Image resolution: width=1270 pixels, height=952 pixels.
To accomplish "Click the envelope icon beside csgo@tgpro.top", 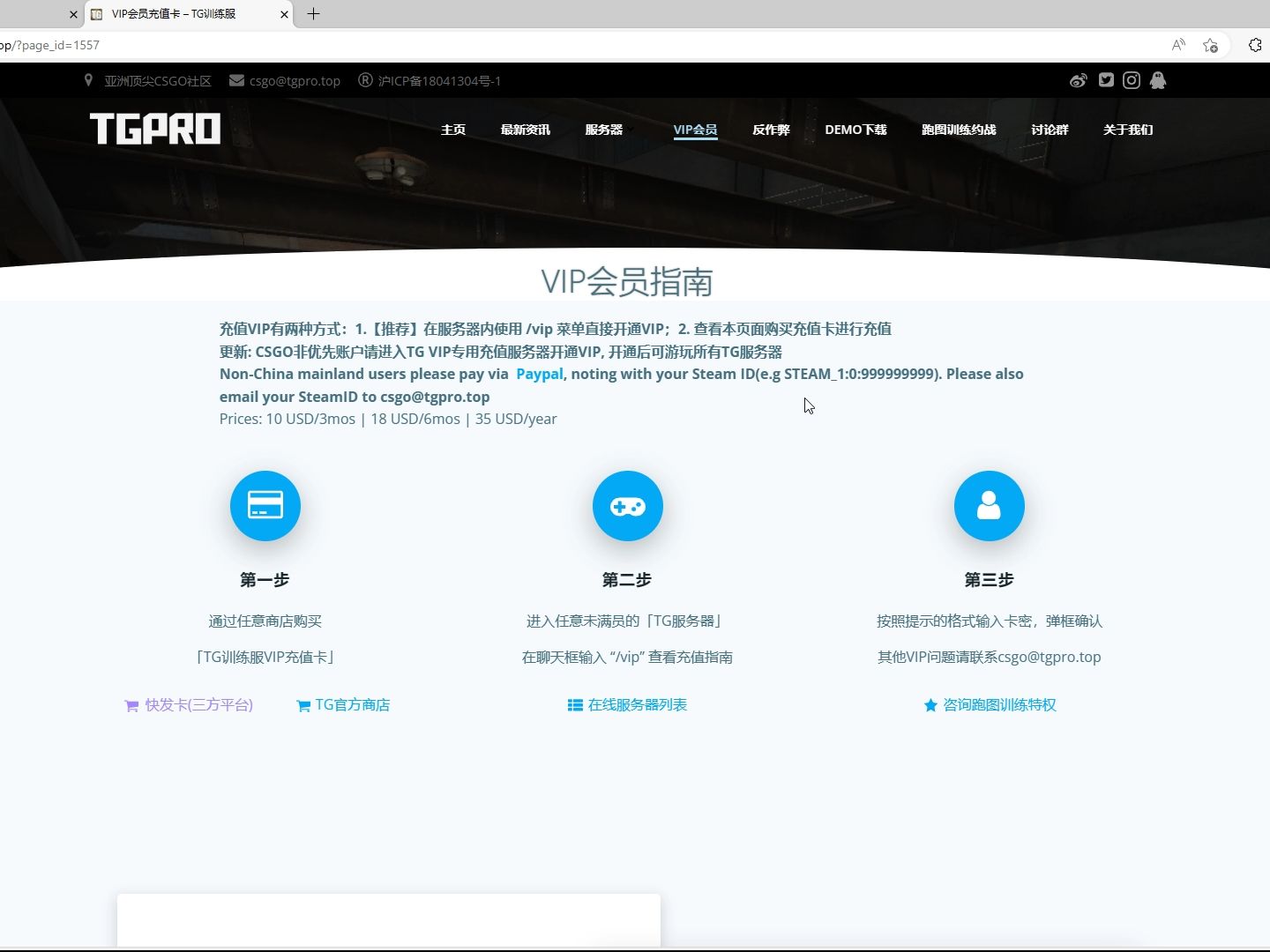I will coord(236,80).
